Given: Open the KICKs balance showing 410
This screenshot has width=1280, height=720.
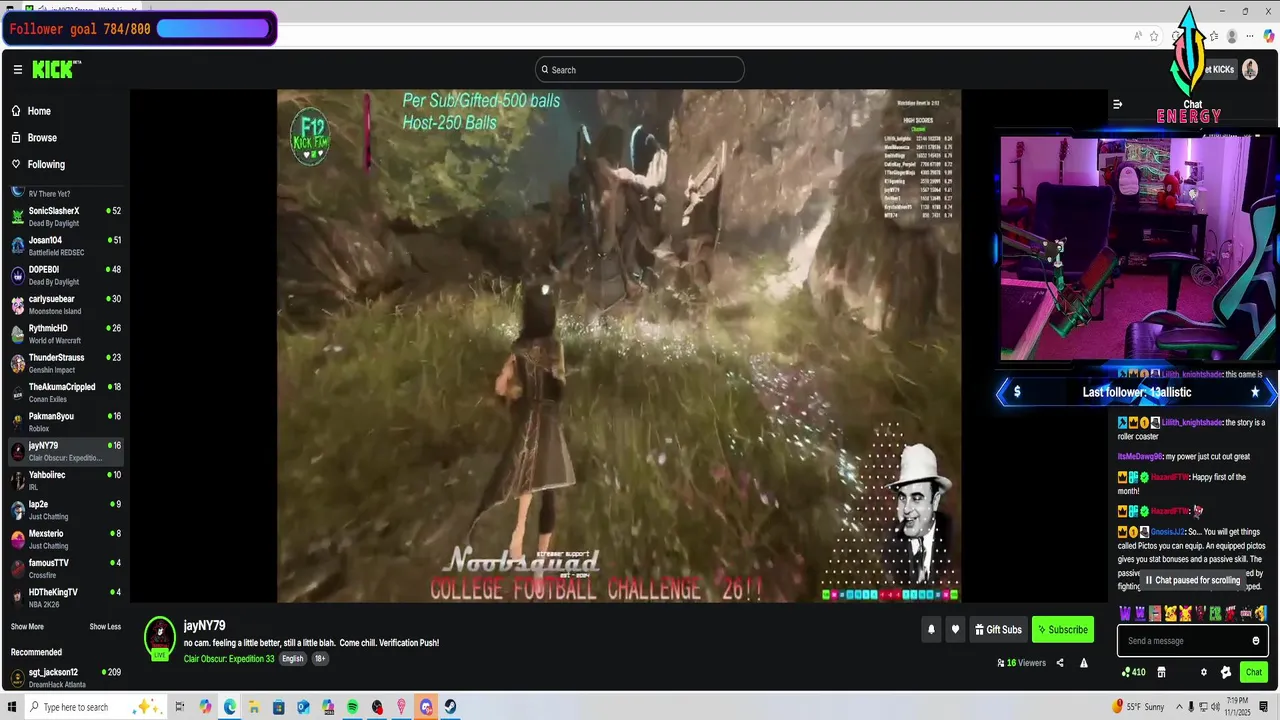Looking at the screenshot, I should coord(1134,673).
